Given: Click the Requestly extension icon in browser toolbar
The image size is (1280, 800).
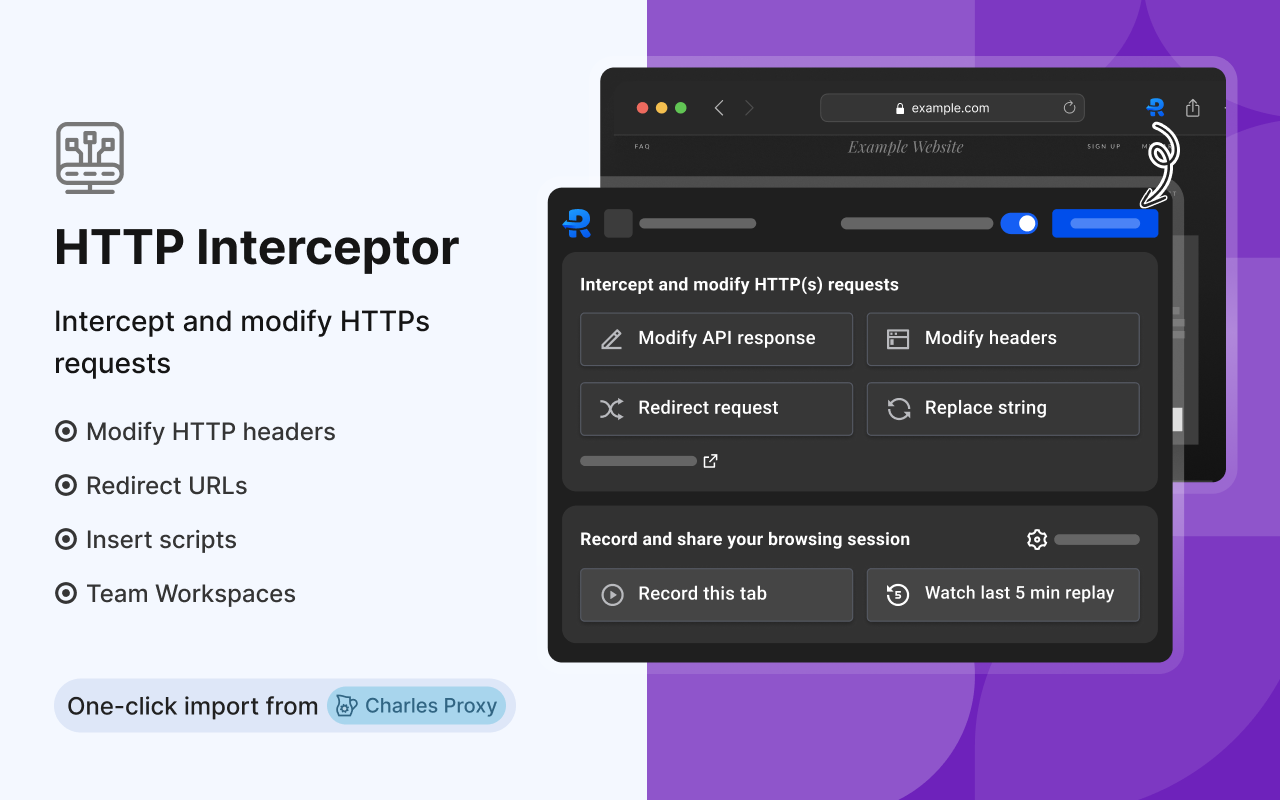Looking at the screenshot, I should coord(1156,108).
